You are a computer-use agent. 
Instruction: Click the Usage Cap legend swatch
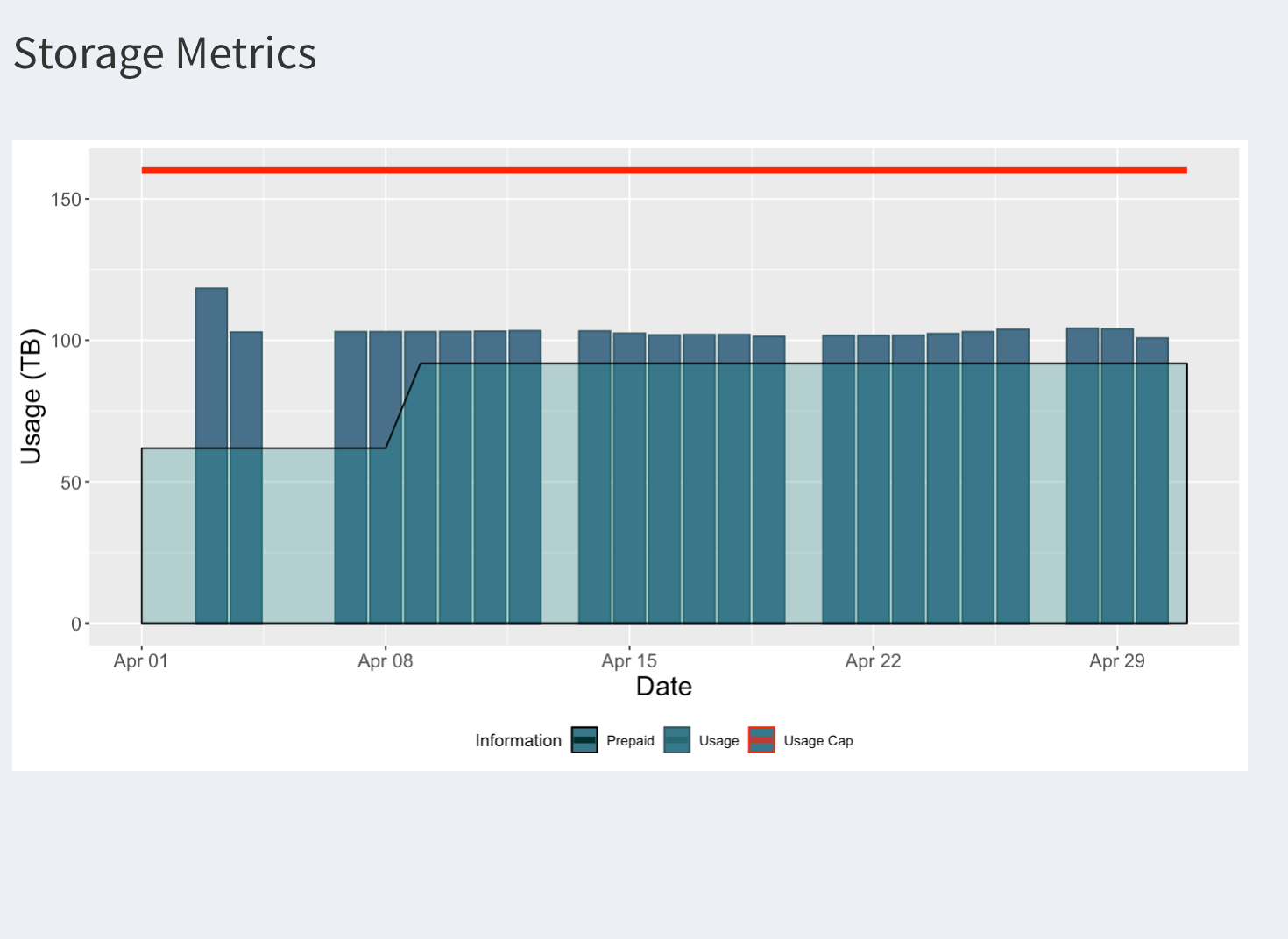(761, 740)
